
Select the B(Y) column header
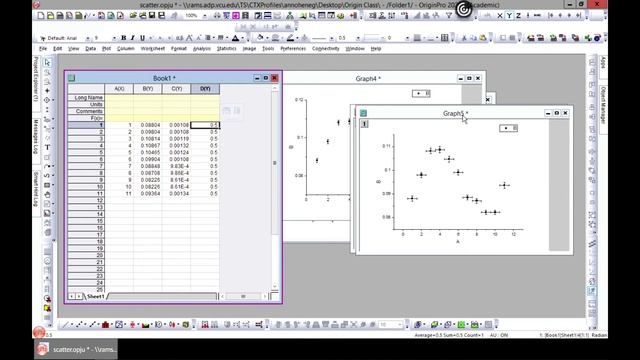tap(148, 89)
